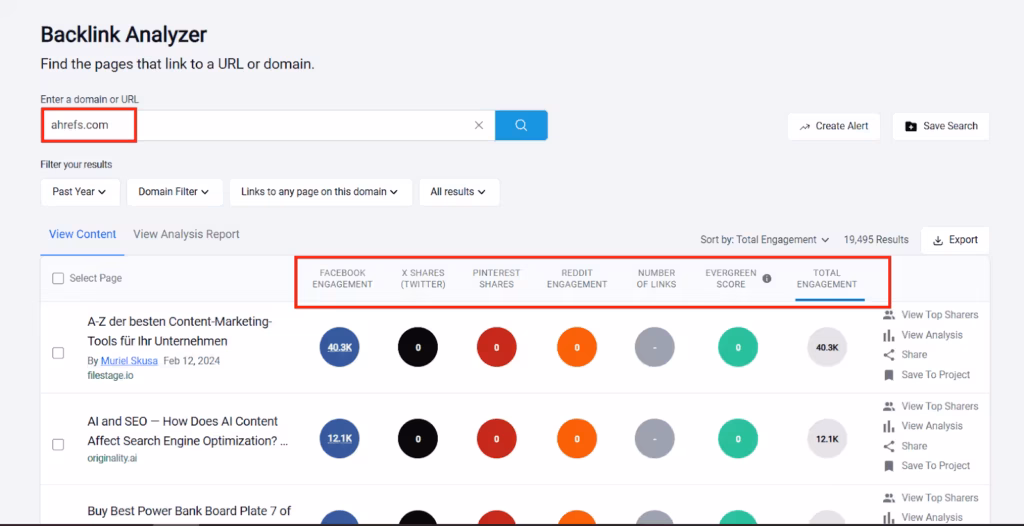Open the Domain Filter dropdown

pos(174,192)
